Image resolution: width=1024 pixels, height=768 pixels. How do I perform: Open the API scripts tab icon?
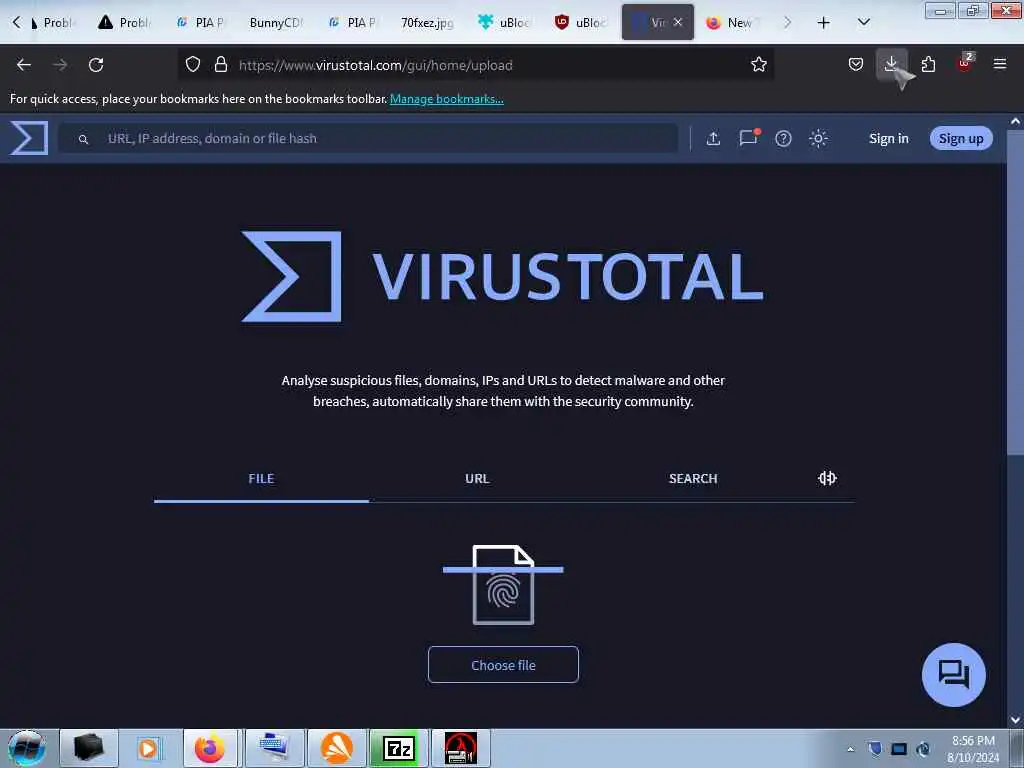click(827, 478)
